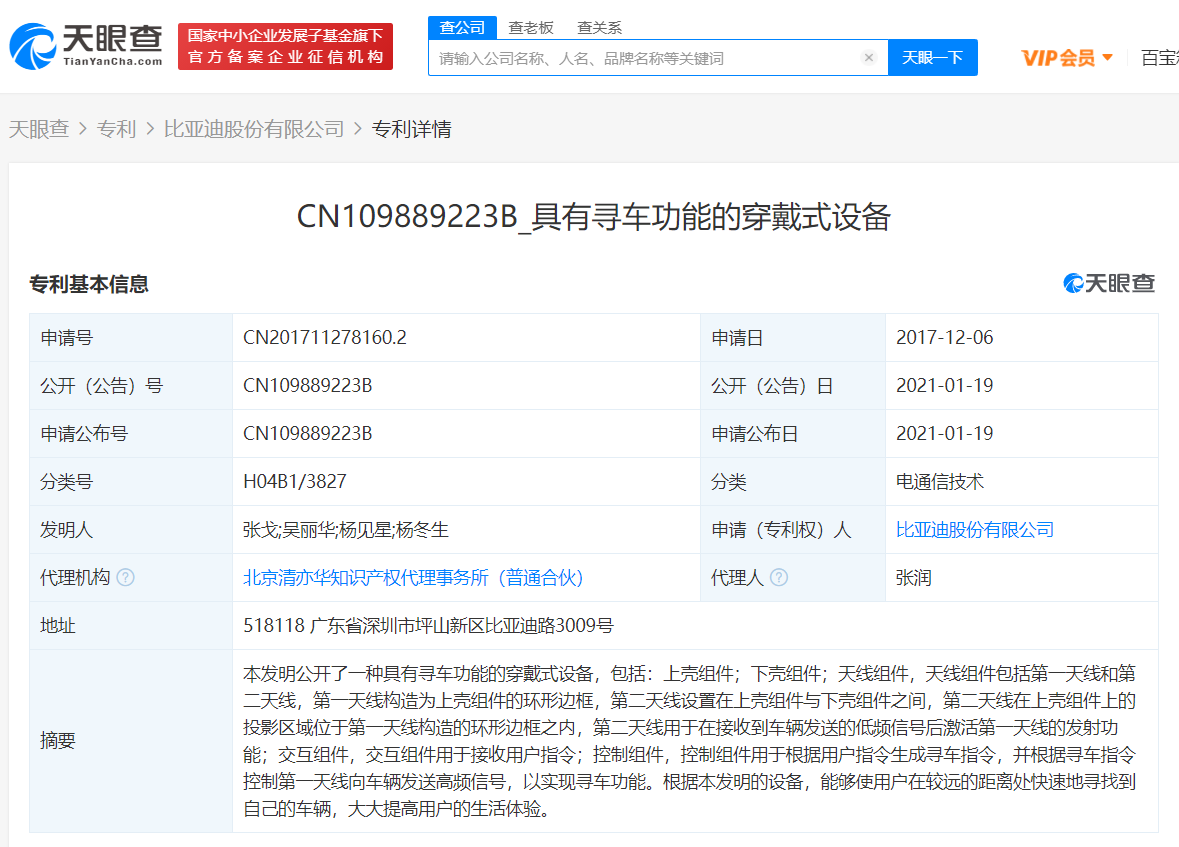The image size is (1179, 847).
Task: Click the 摘要 row label
Action: 58,741
